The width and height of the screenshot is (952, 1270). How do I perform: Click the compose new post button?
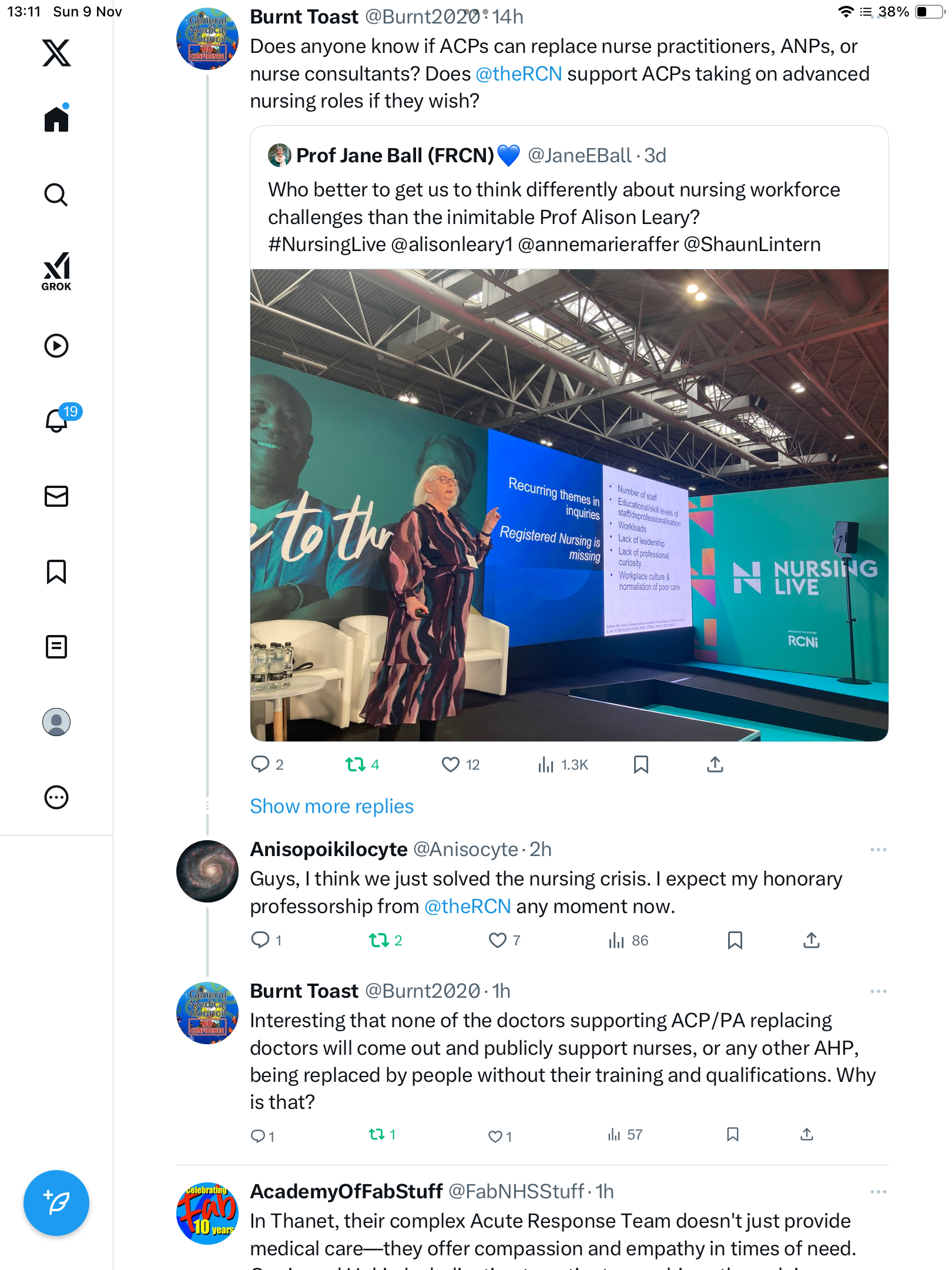[56, 1203]
